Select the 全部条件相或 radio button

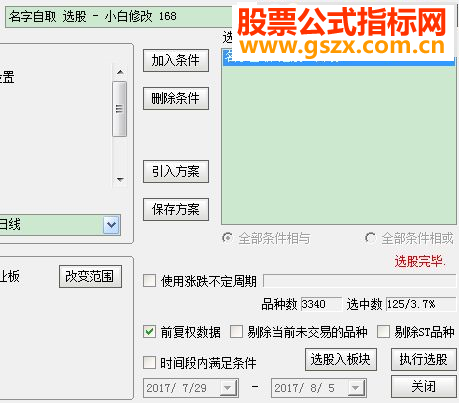point(370,238)
